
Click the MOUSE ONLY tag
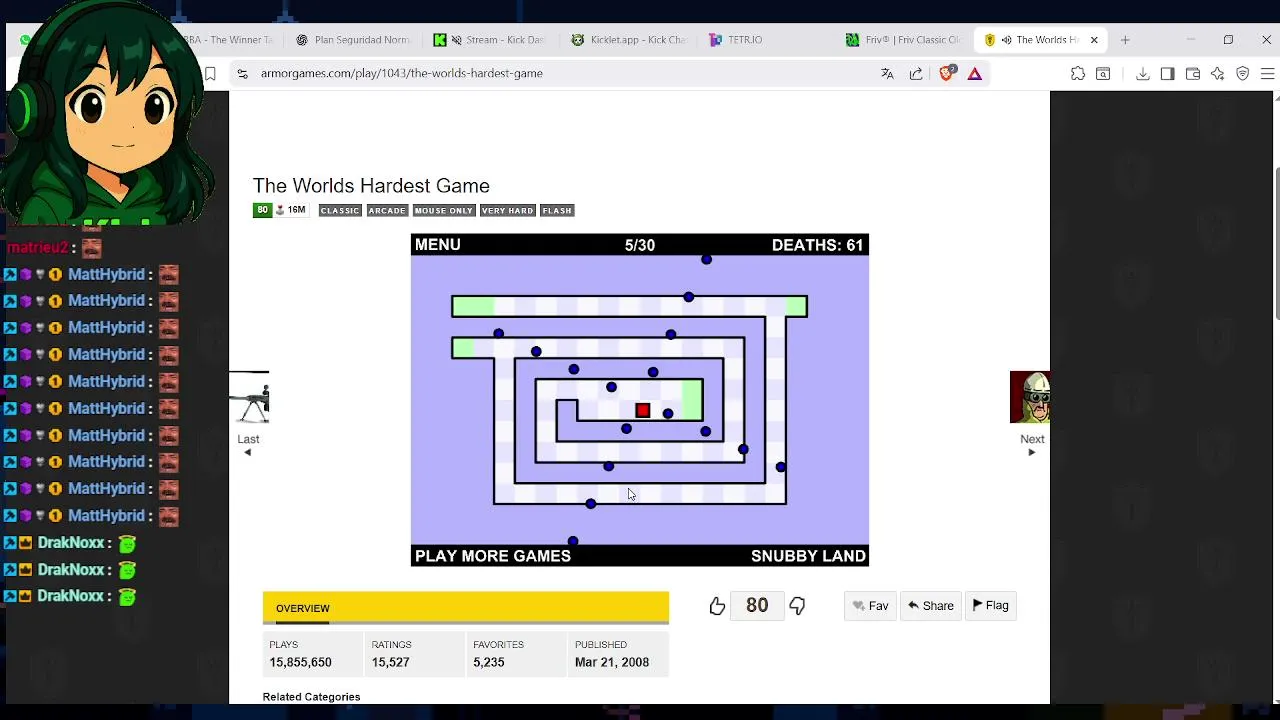tap(443, 210)
